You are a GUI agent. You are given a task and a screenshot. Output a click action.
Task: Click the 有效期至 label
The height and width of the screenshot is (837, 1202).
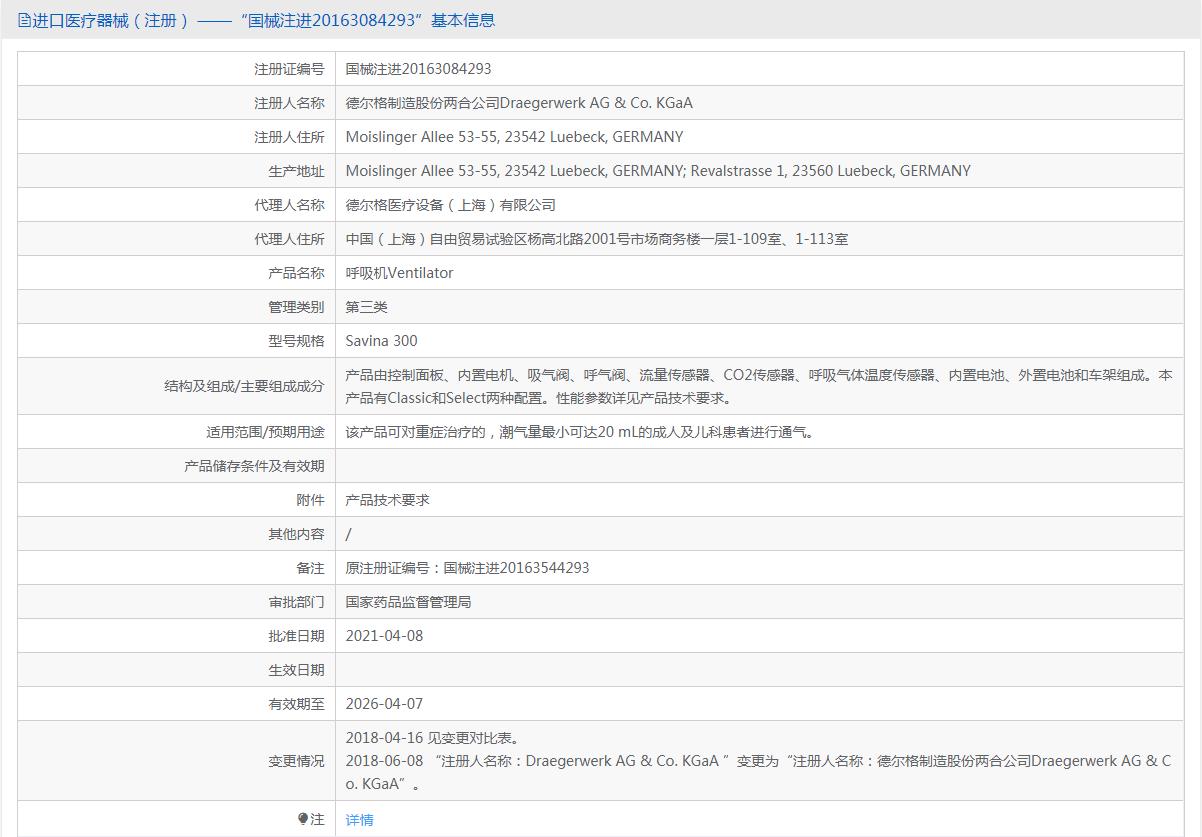click(x=297, y=704)
